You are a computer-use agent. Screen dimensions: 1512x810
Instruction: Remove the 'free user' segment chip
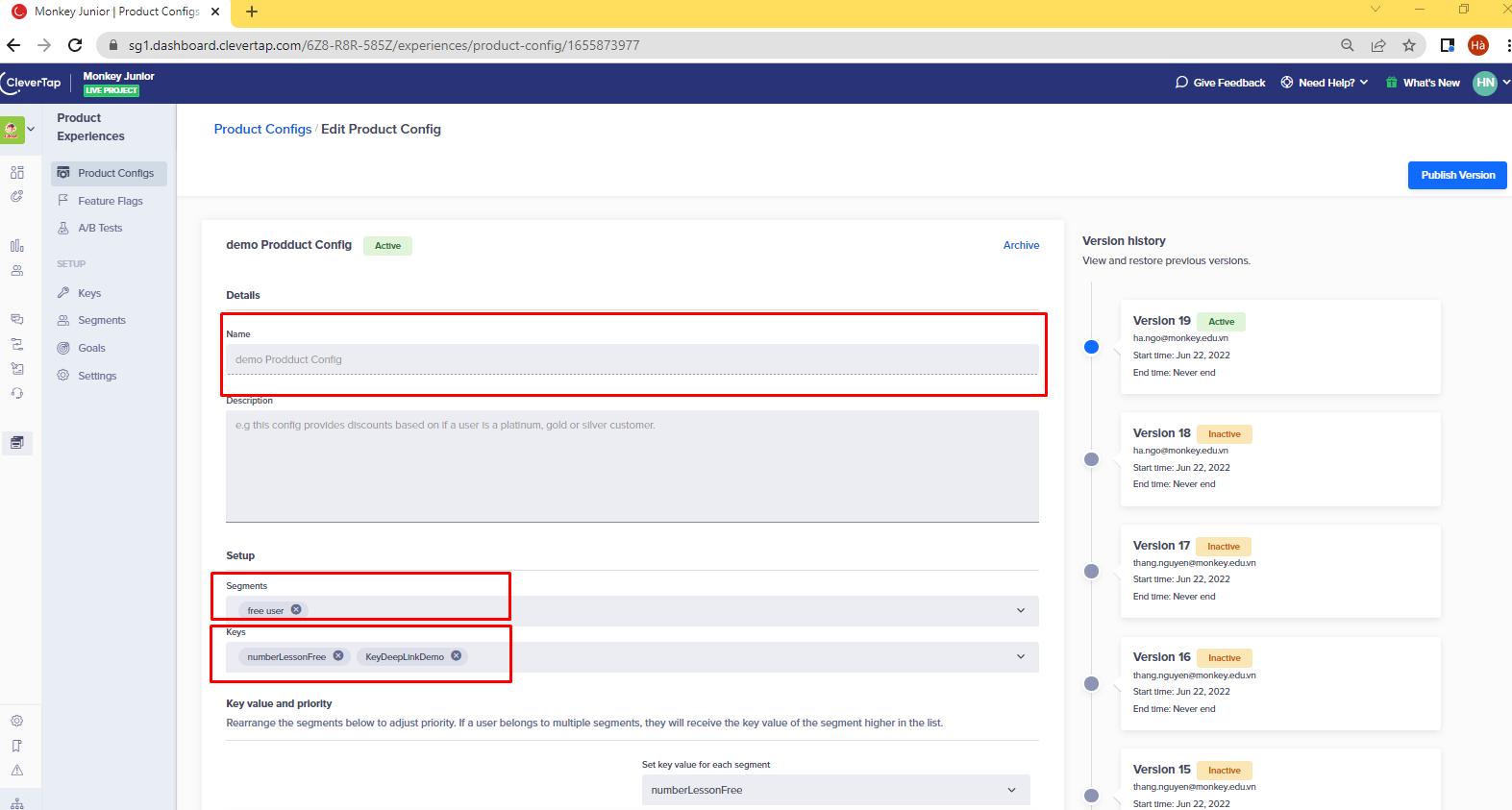[296, 609]
